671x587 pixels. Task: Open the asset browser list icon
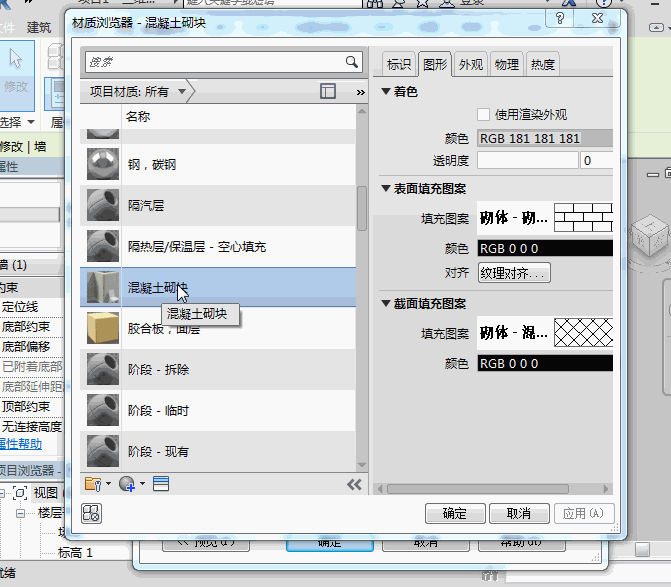pyautogui.click(x=161, y=483)
